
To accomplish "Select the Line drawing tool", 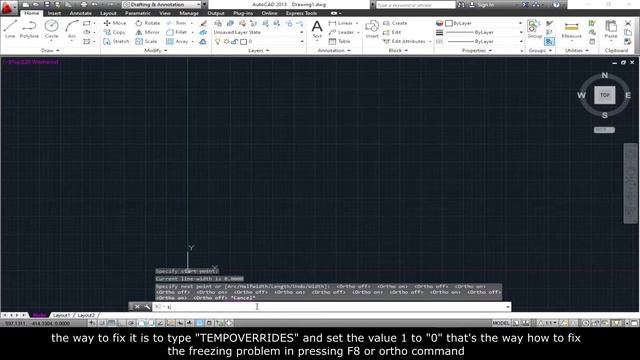I will (10, 29).
